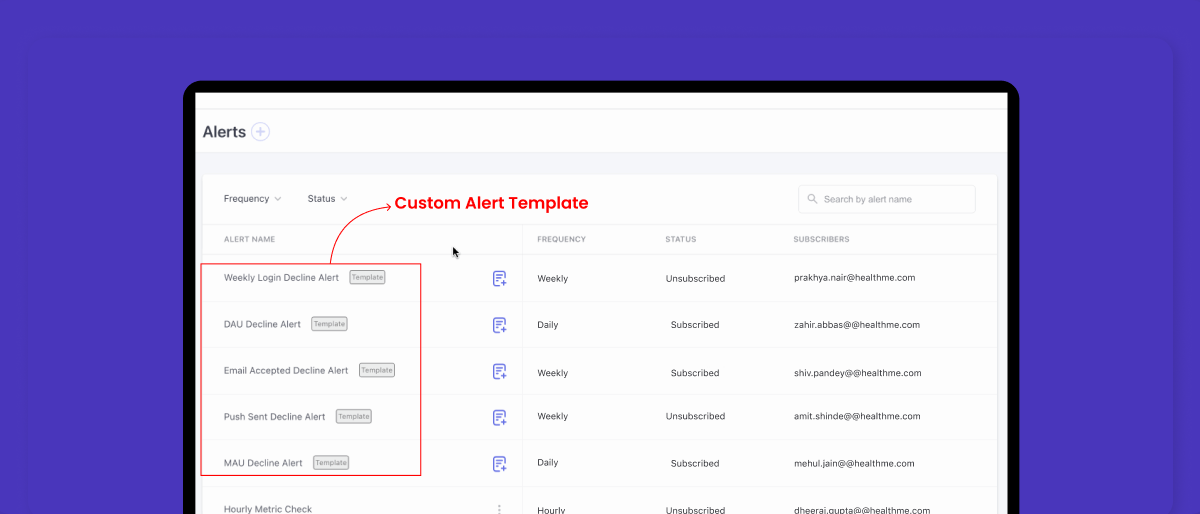
Task: Click template icon for Email Accepted Decline Alert
Action: click(x=500, y=372)
